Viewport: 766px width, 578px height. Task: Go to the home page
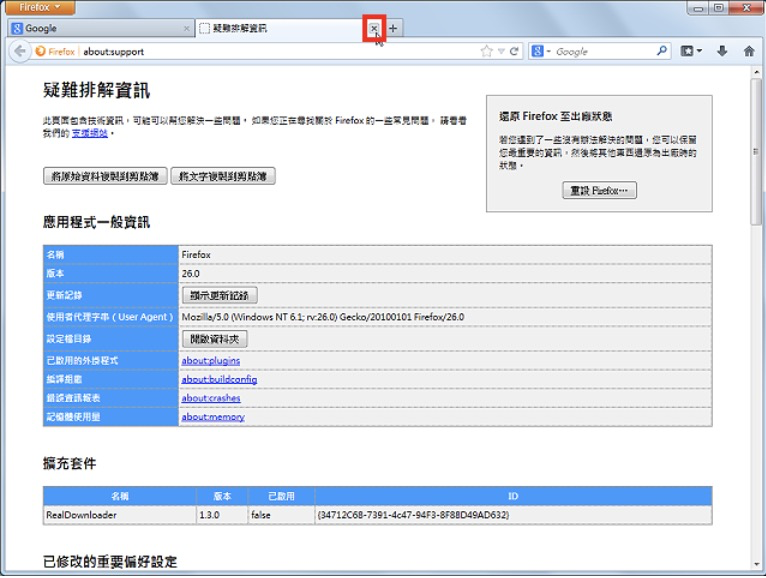[x=749, y=51]
